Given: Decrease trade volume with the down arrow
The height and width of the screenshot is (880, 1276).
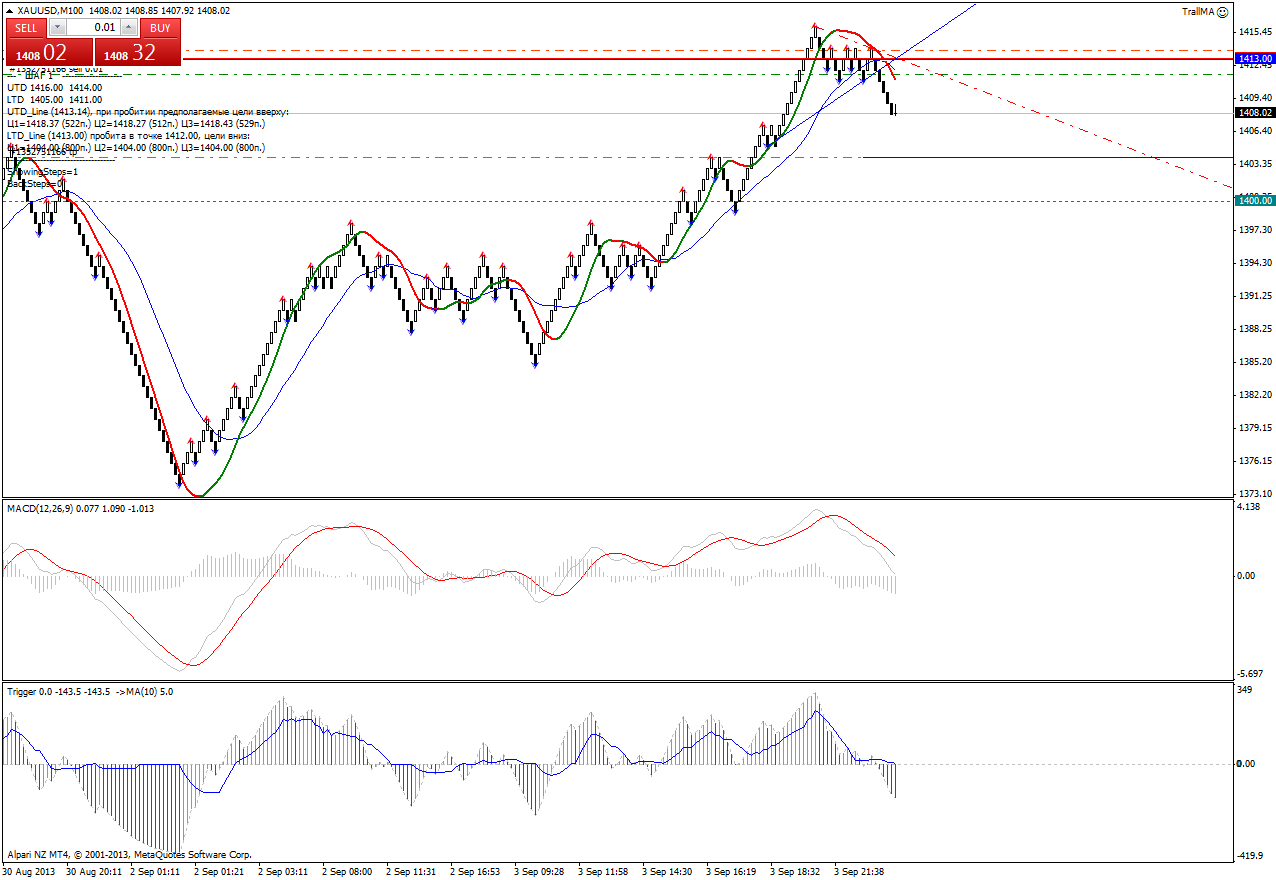Looking at the screenshot, I should tap(56, 28).
